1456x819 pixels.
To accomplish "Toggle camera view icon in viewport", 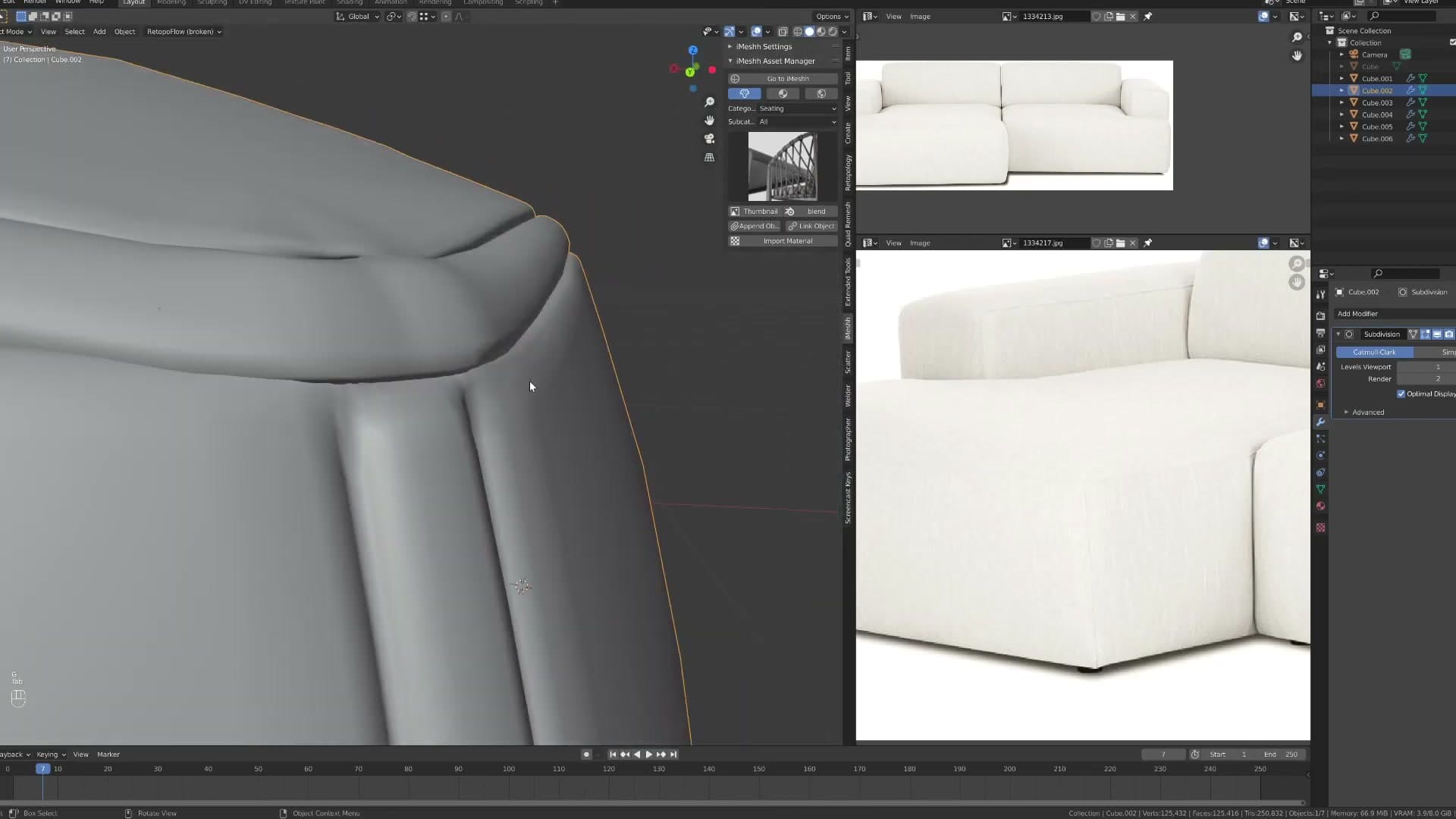I will 709,139.
